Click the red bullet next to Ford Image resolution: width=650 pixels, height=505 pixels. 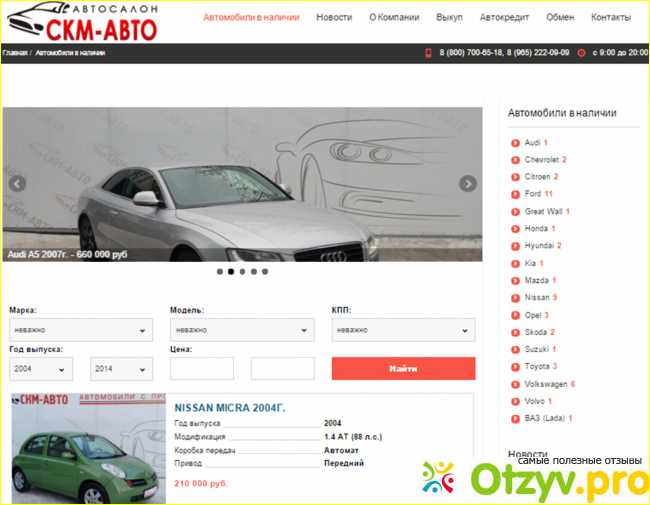tap(515, 194)
